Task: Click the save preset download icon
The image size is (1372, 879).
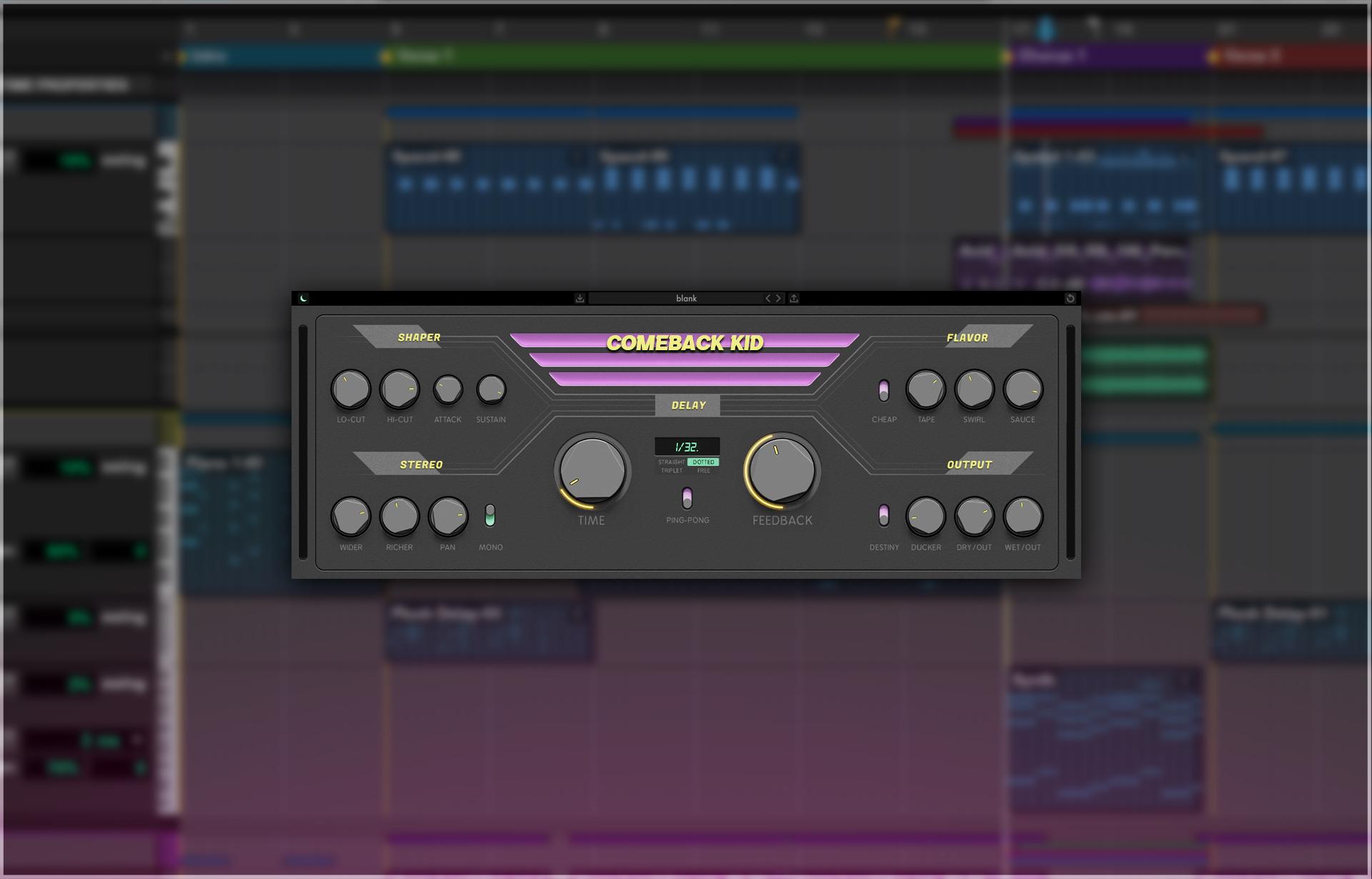Action: tap(580, 298)
